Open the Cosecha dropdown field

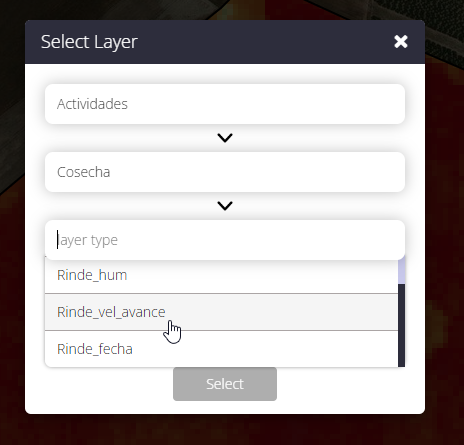pos(225,172)
